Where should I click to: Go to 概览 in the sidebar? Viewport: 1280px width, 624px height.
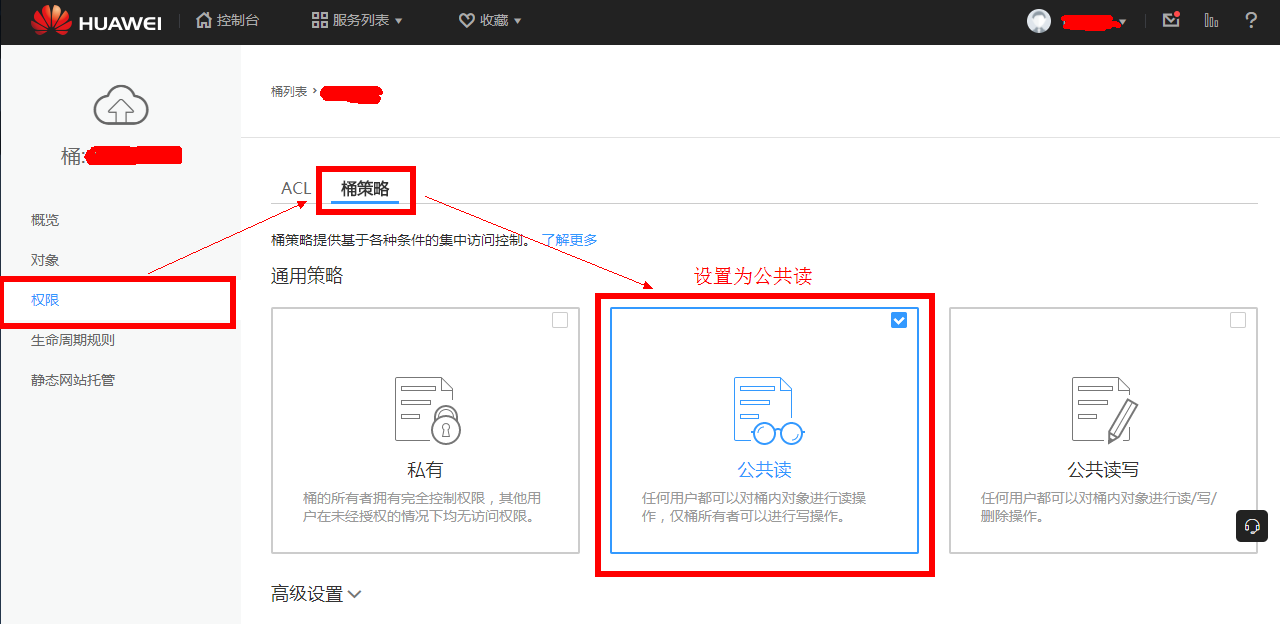(x=45, y=220)
